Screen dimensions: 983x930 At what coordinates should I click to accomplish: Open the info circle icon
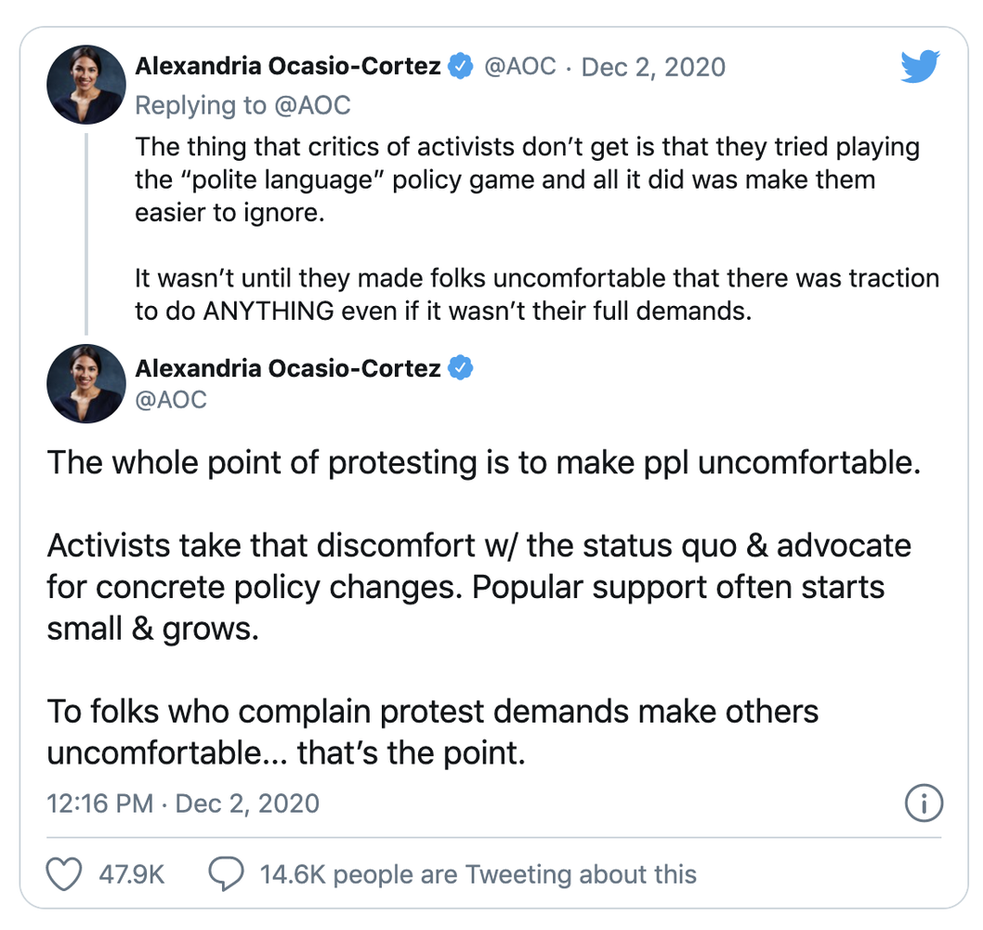click(923, 803)
